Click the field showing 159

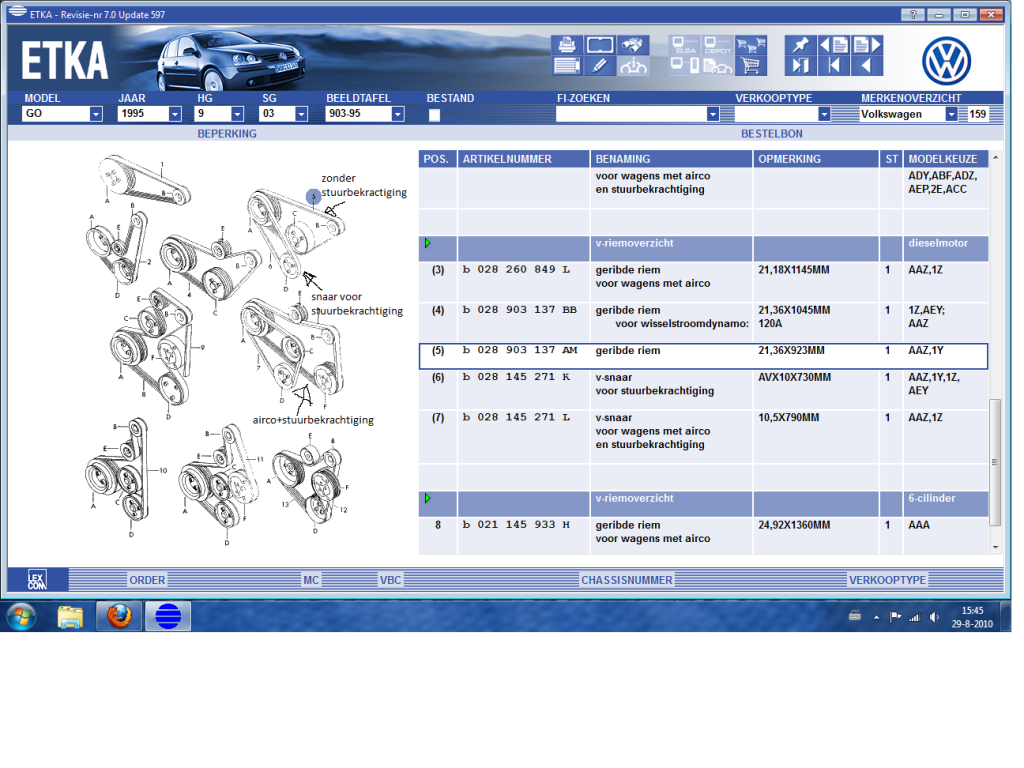pyautogui.click(x=978, y=114)
